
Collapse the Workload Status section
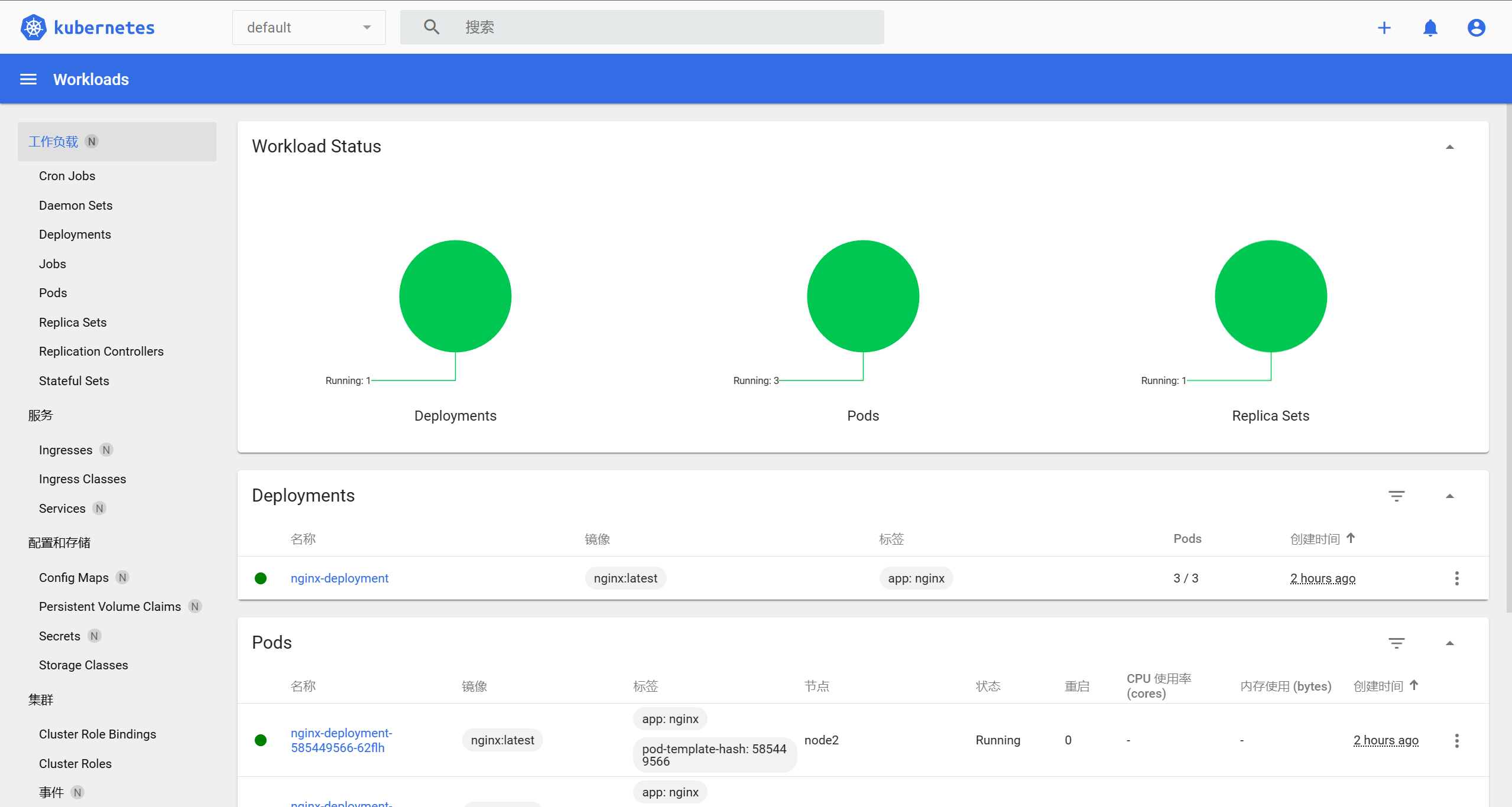click(x=1450, y=146)
